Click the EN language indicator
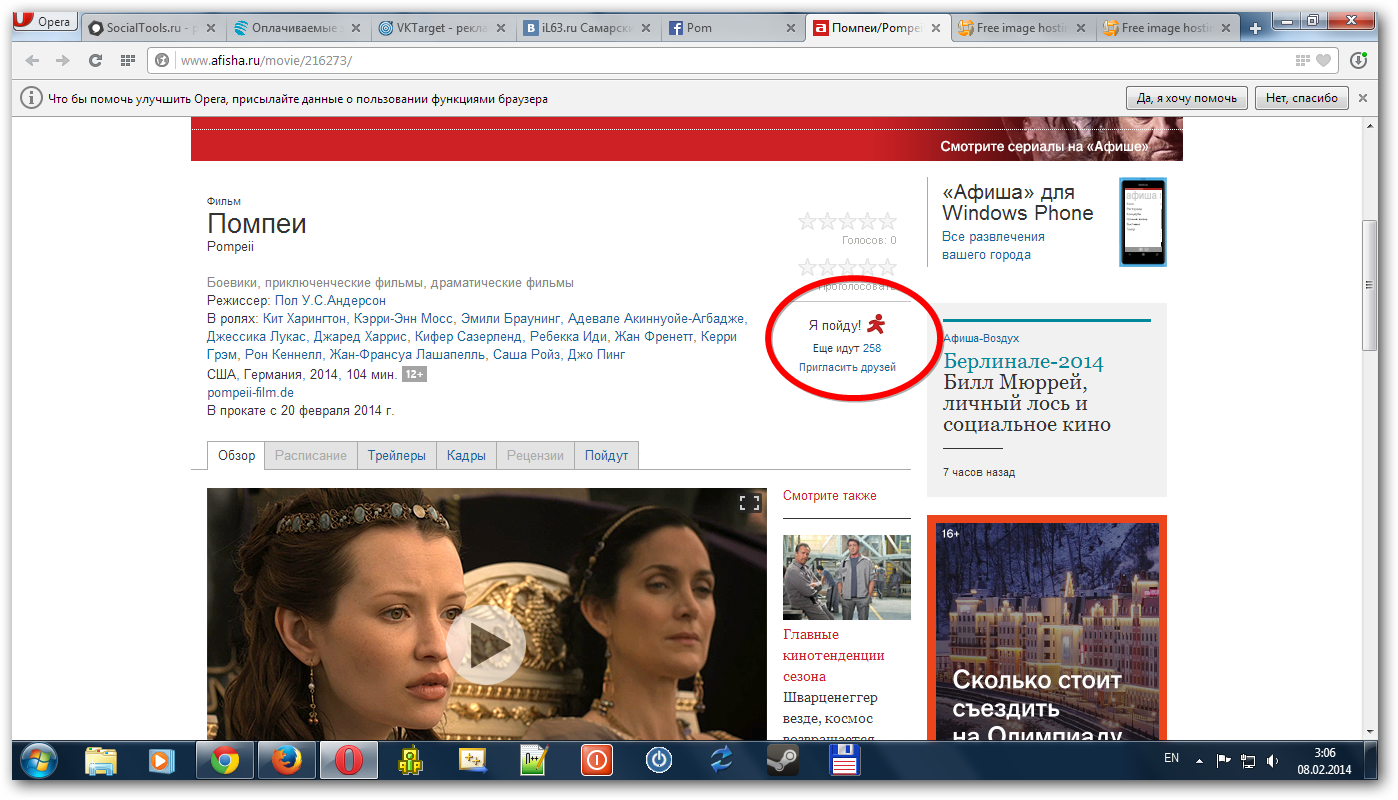This screenshot has height=800, width=1398. pos(1171,759)
